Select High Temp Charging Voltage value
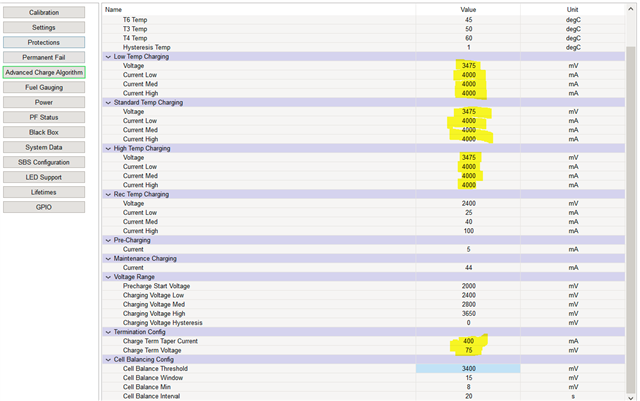The width and height of the screenshot is (640, 401). click(x=468, y=158)
